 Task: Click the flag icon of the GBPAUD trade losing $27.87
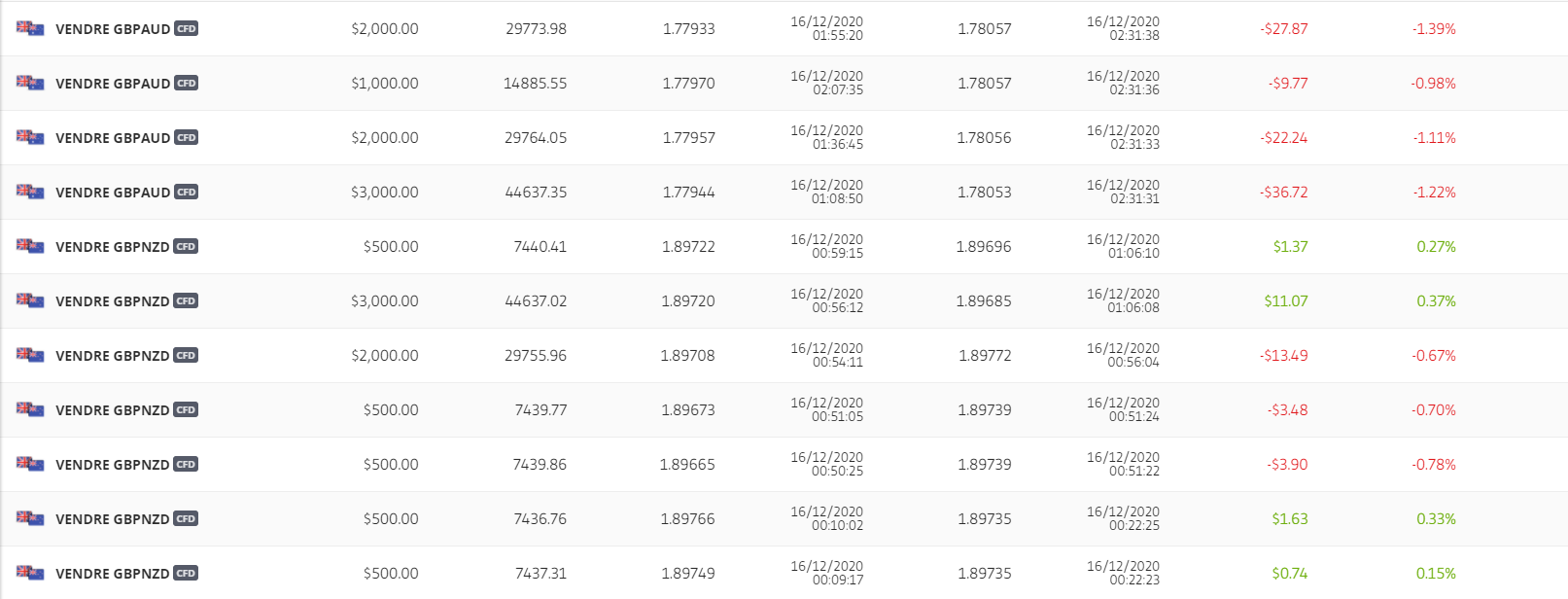pos(30,28)
